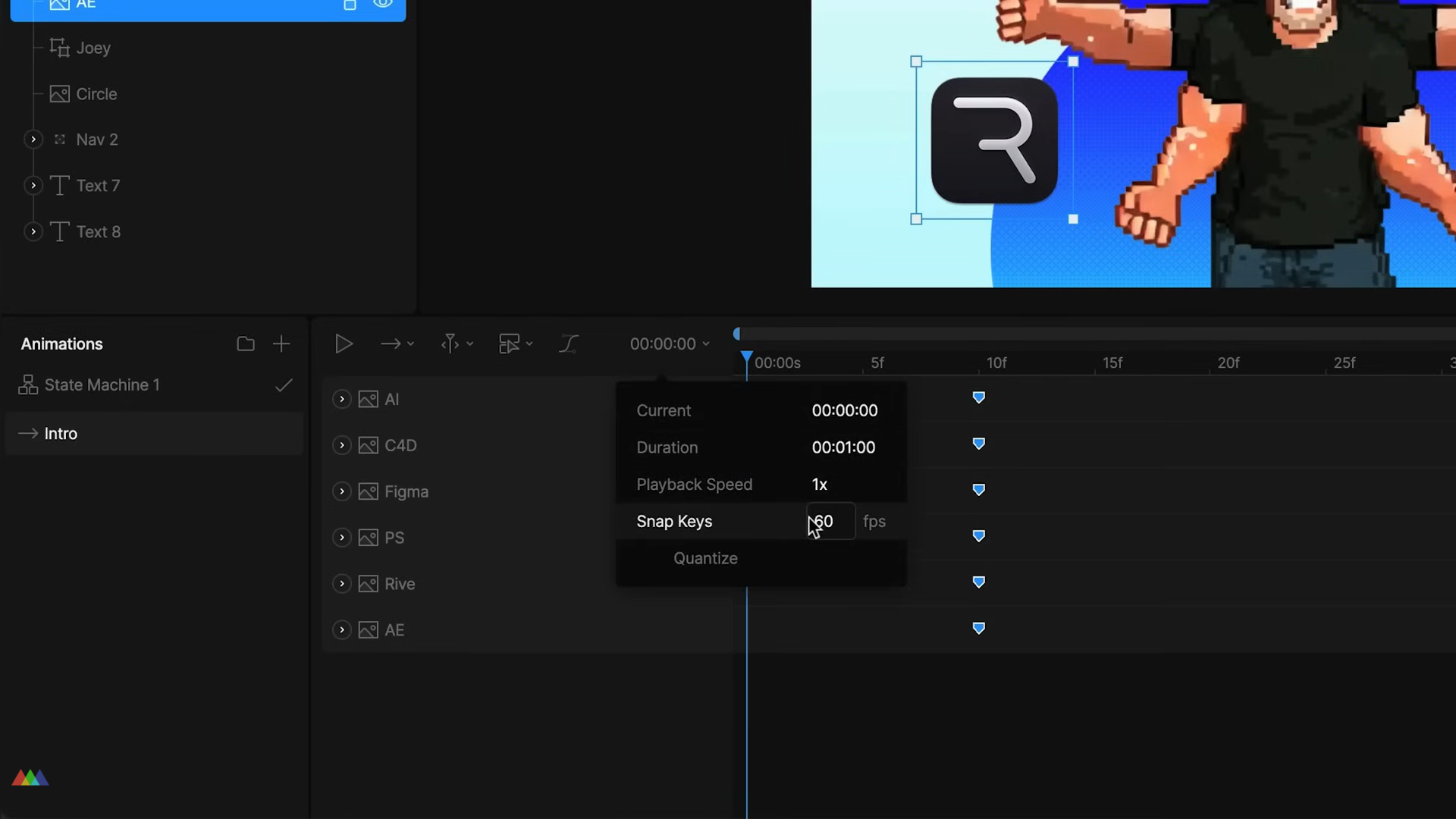Click the Quantize option
This screenshot has width=1456, height=819.
[x=705, y=559]
